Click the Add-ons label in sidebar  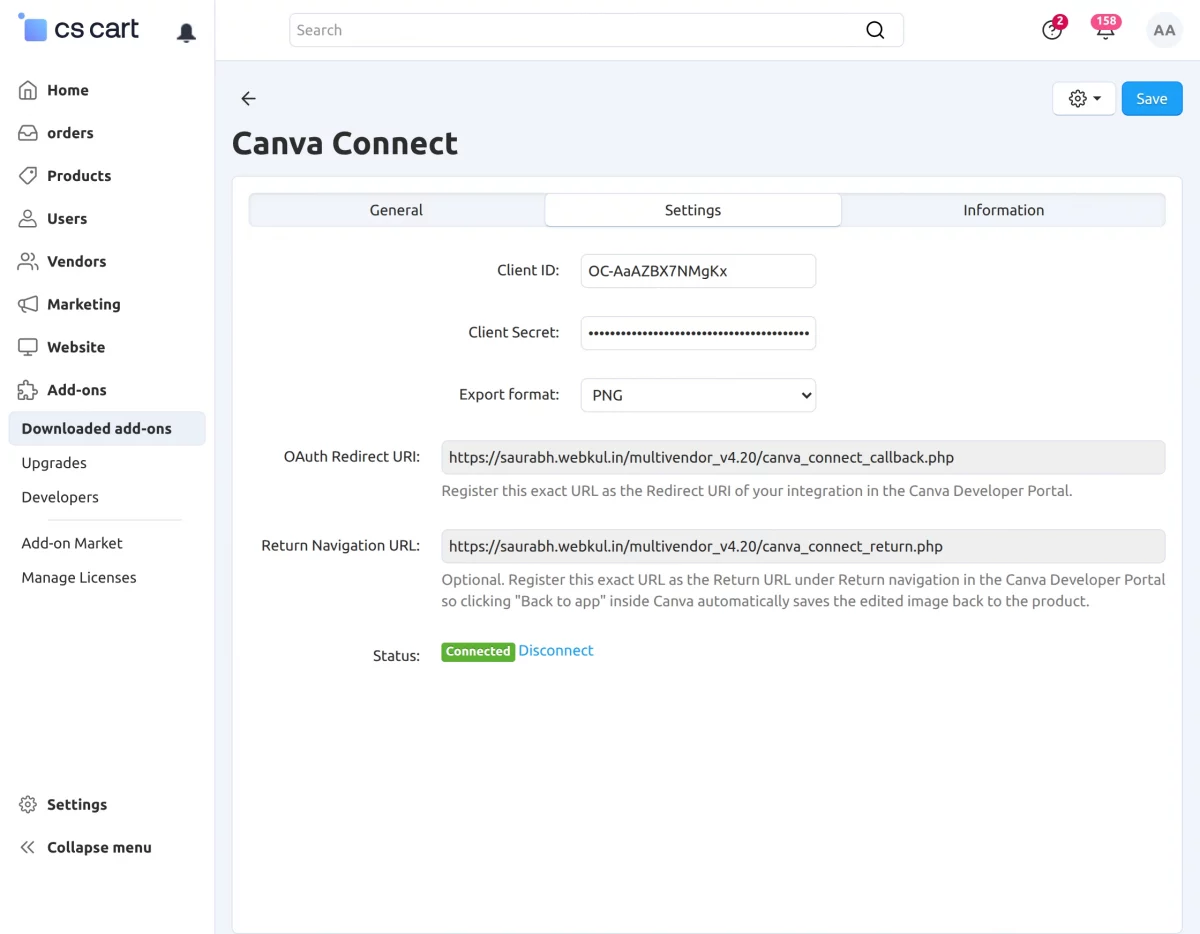point(77,390)
